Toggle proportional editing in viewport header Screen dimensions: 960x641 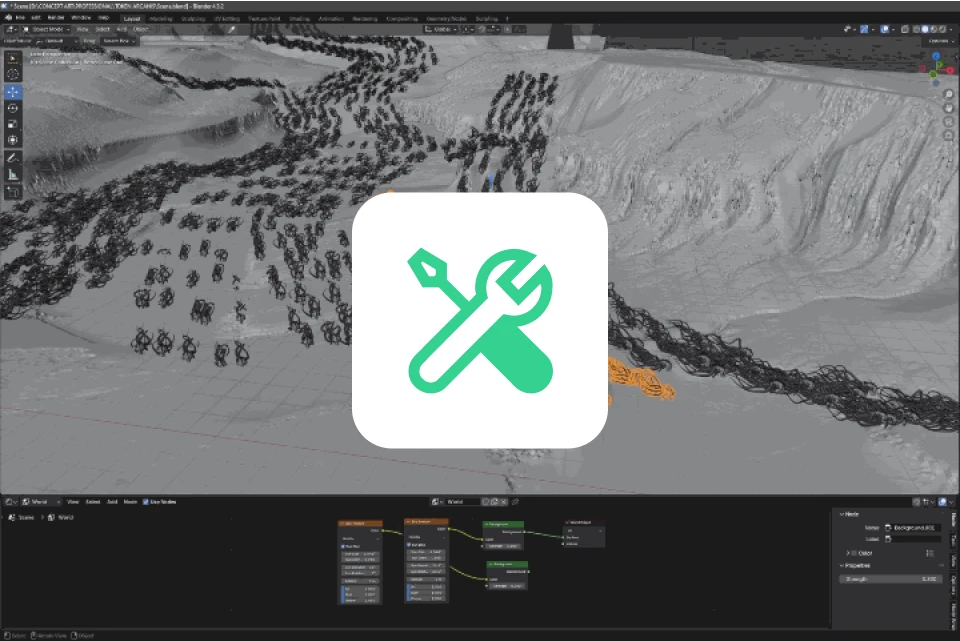tap(507, 29)
